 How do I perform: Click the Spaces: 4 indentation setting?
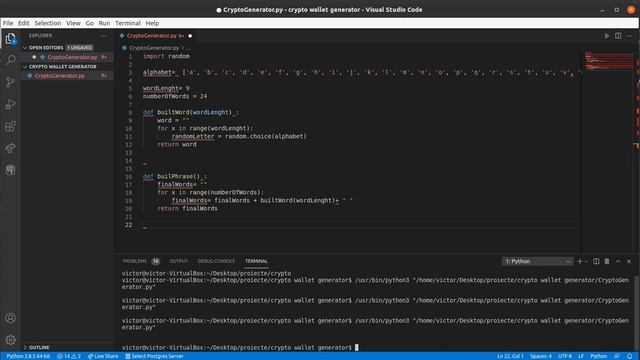click(x=541, y=356)
